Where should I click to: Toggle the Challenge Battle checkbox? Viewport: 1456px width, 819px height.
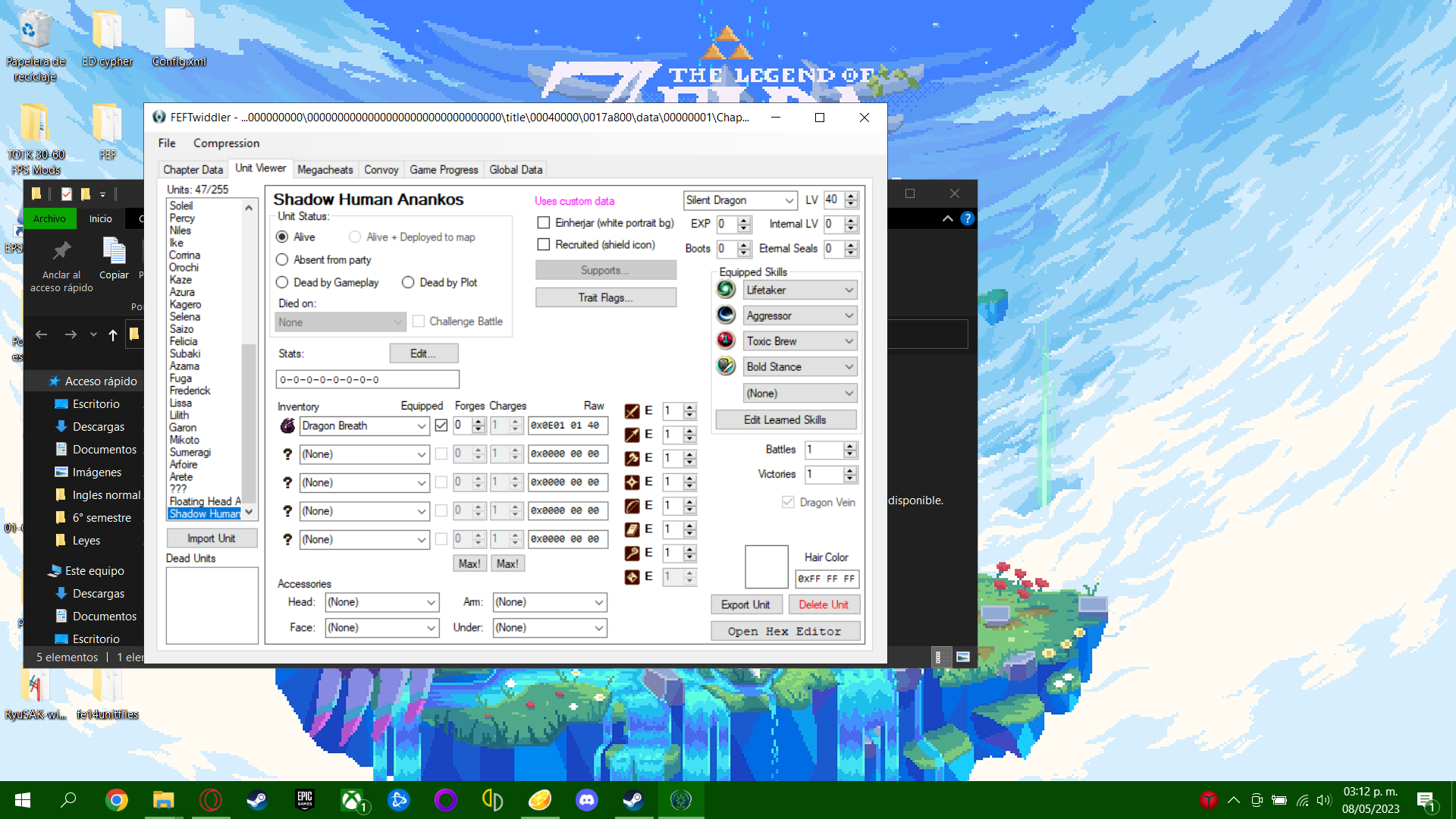pyautogui.click(x=419, y=322)
